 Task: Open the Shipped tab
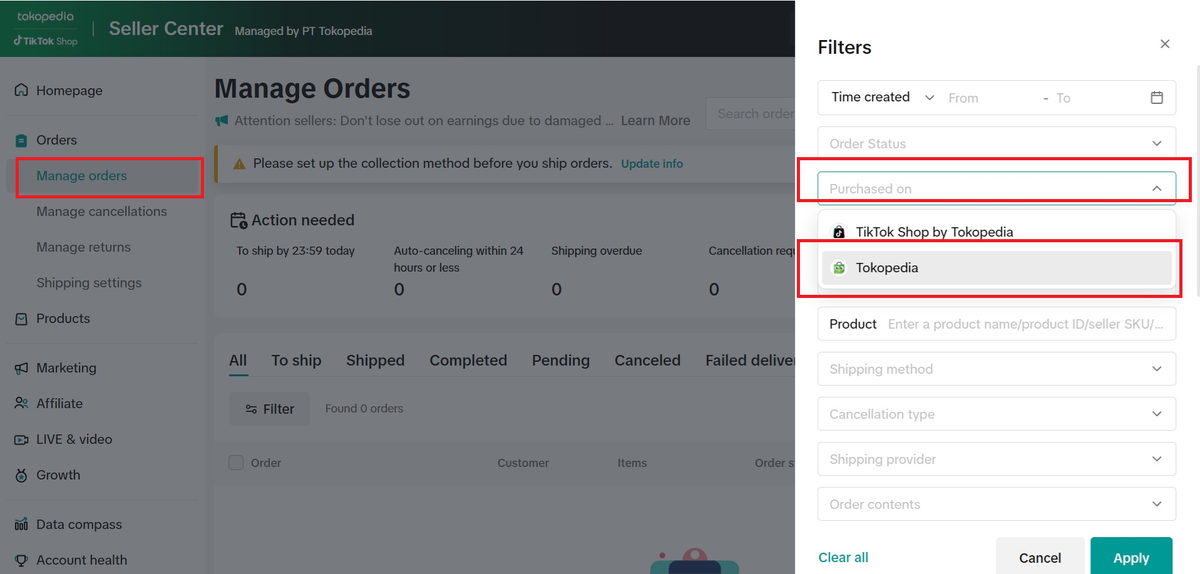tap(375, 361)
